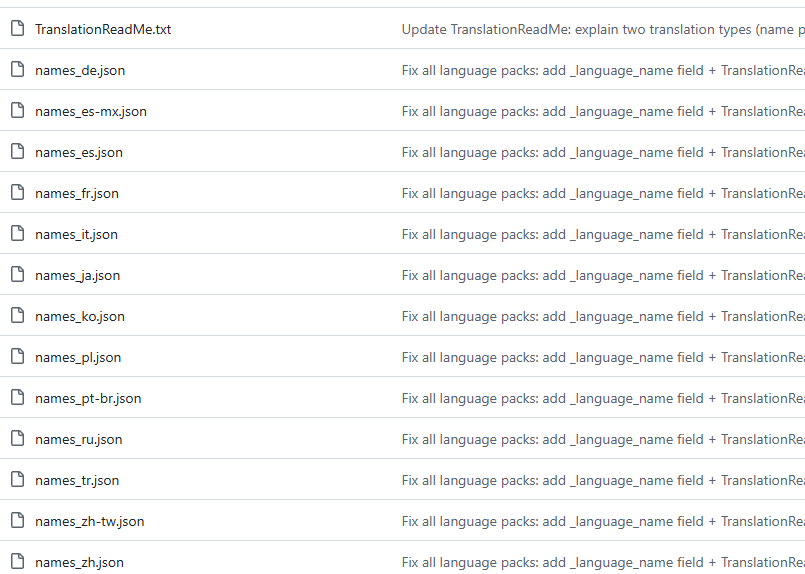Open names_tr.json file link
This screenshot has width=805, height=574.
tap(77, 481)
